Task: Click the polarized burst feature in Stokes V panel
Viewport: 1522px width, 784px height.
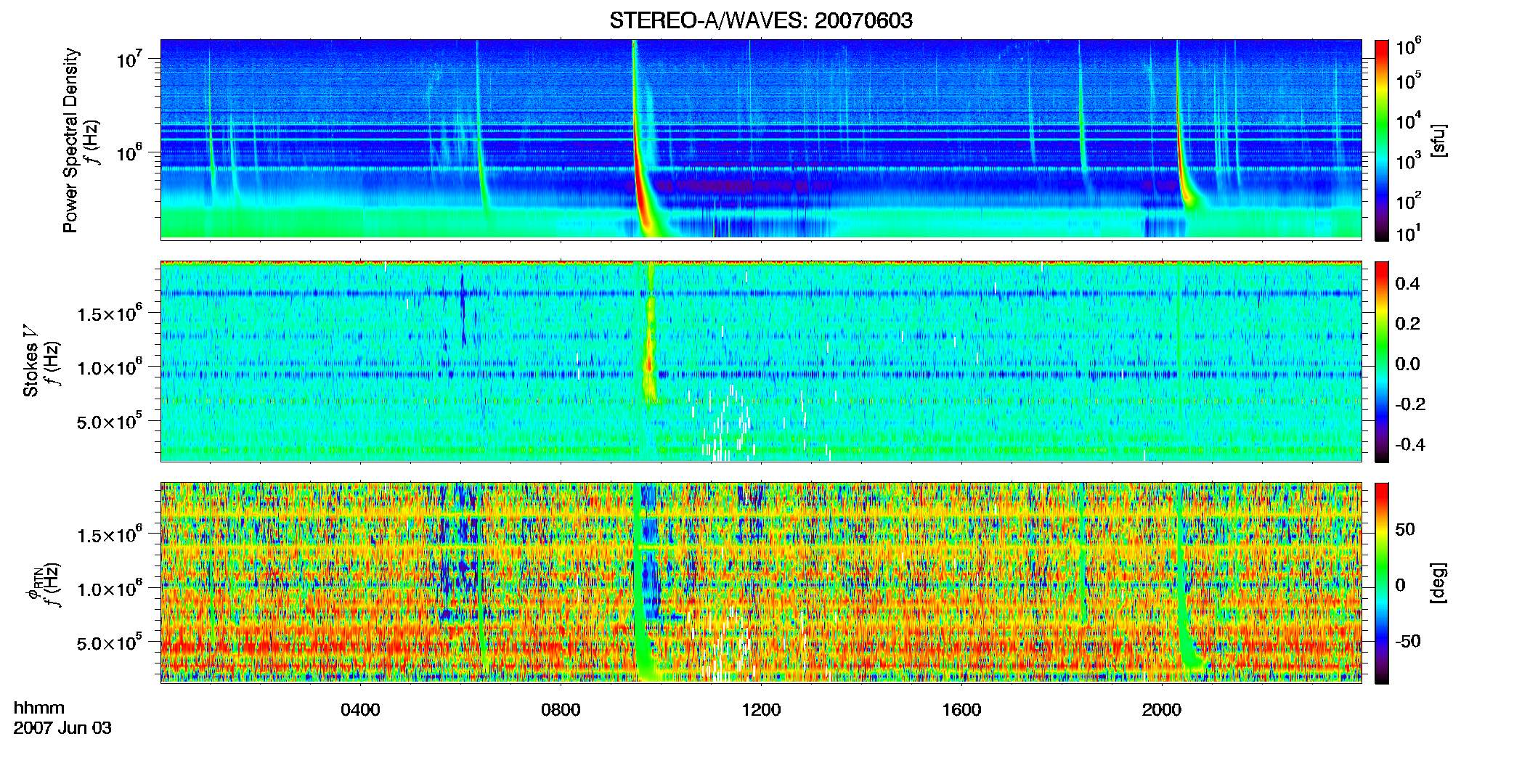Action: 648,334
